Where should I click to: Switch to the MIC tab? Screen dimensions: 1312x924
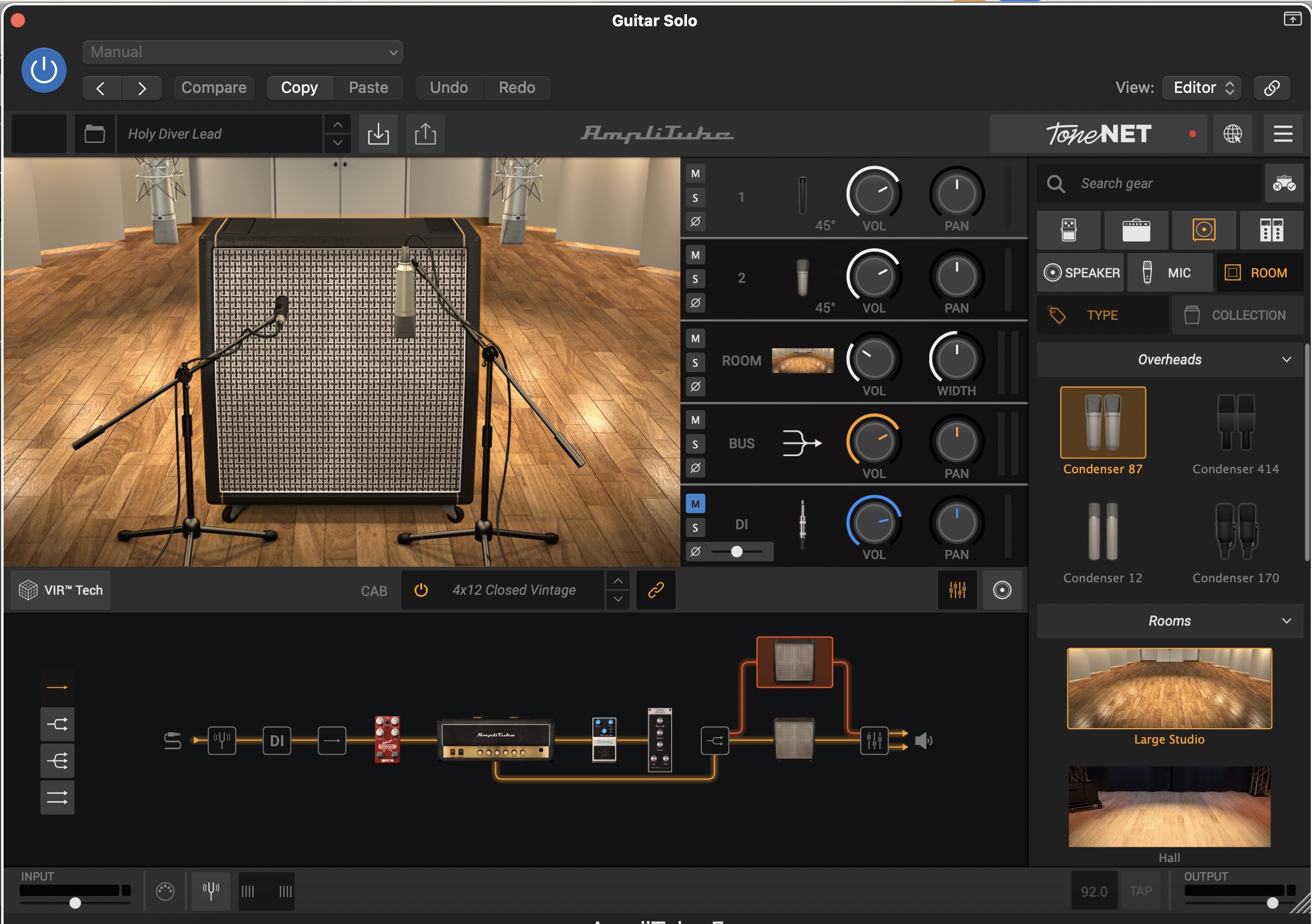tap(1170, 273)
